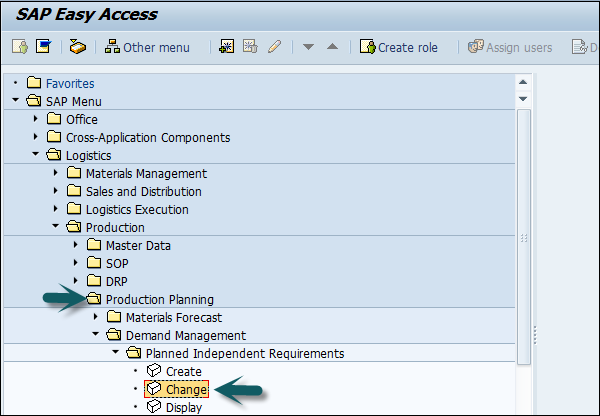Click the second toolbar icon with blue window
Image resolution: width=600 pixels, height=416 pixels.
[43, 47]
